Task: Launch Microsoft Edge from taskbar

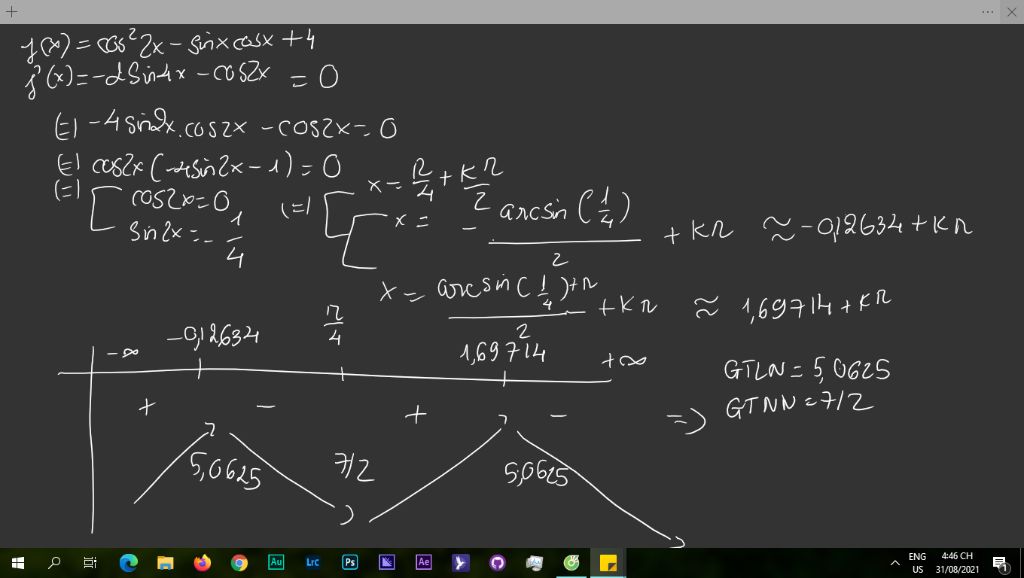Action: (129, 562)
